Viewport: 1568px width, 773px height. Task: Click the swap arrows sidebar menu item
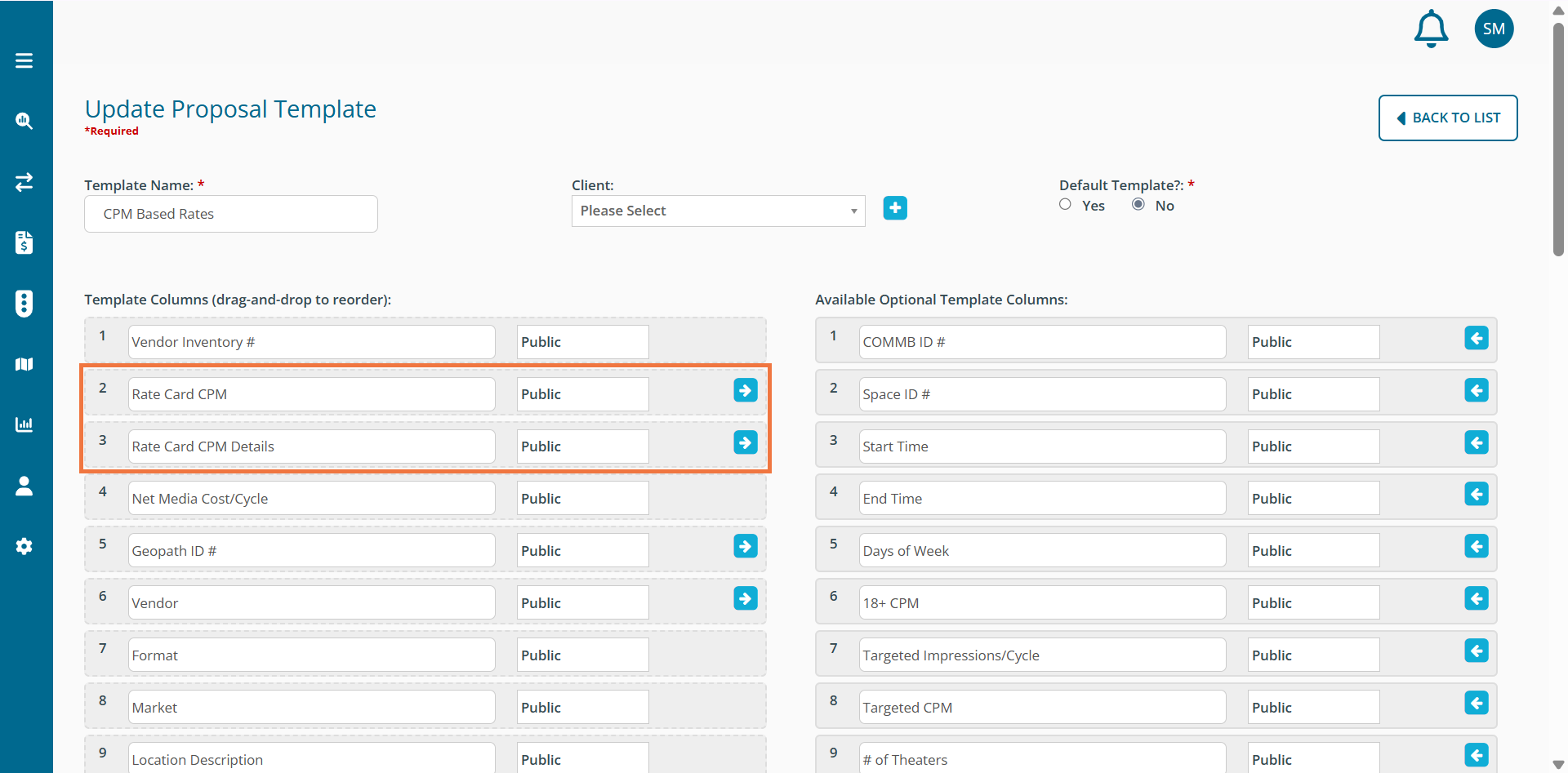click(24, 181)
